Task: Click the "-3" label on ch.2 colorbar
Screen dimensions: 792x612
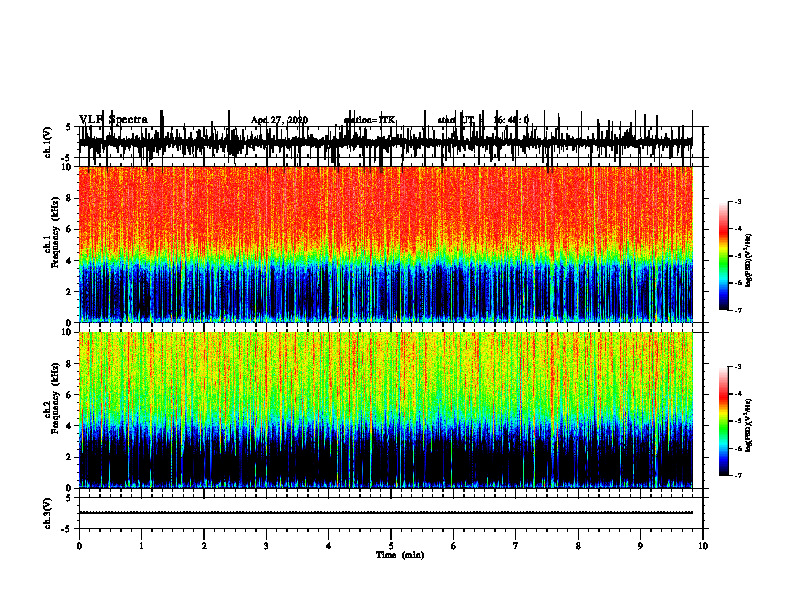Action: 738,367
